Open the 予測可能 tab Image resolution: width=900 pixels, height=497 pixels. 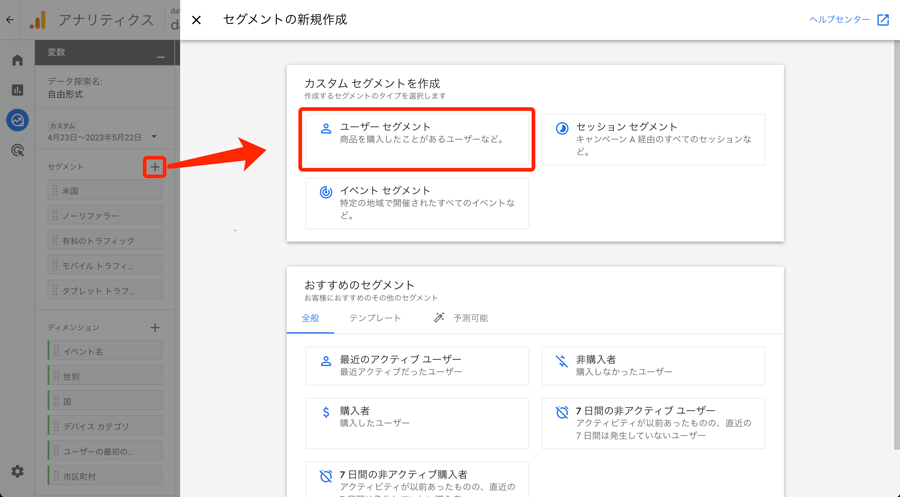(461, 318)
